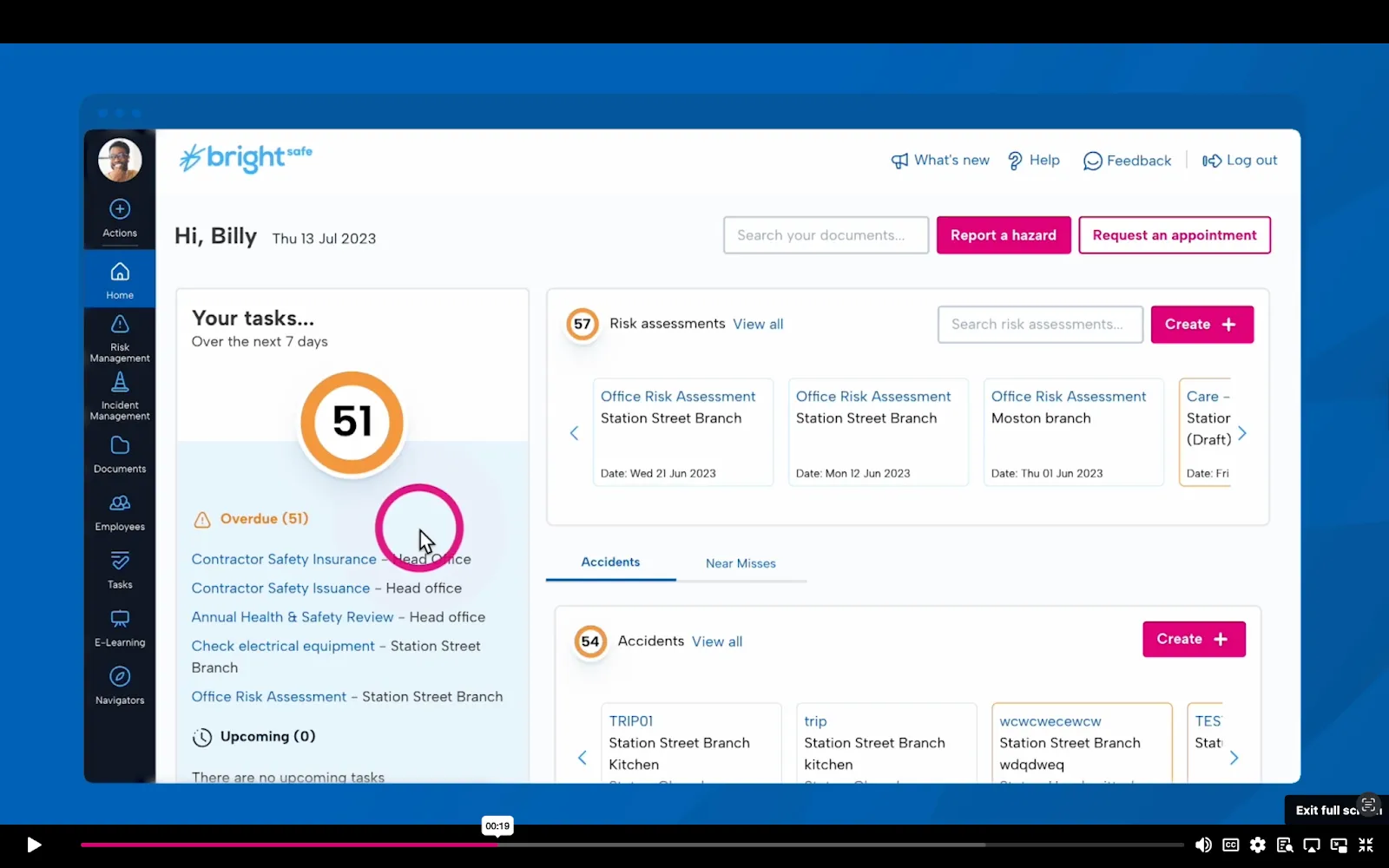Click the brightsafe logo
The height and width of the screenshot is (868, 1389).
246,158
